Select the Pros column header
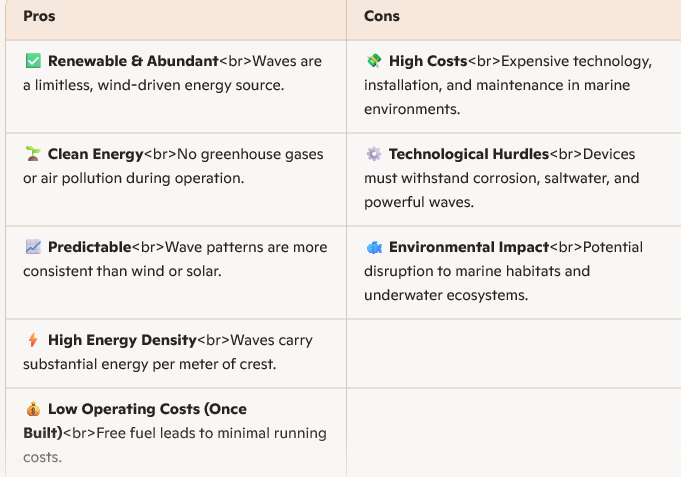 pyautogui.click(x=39, y=17)
